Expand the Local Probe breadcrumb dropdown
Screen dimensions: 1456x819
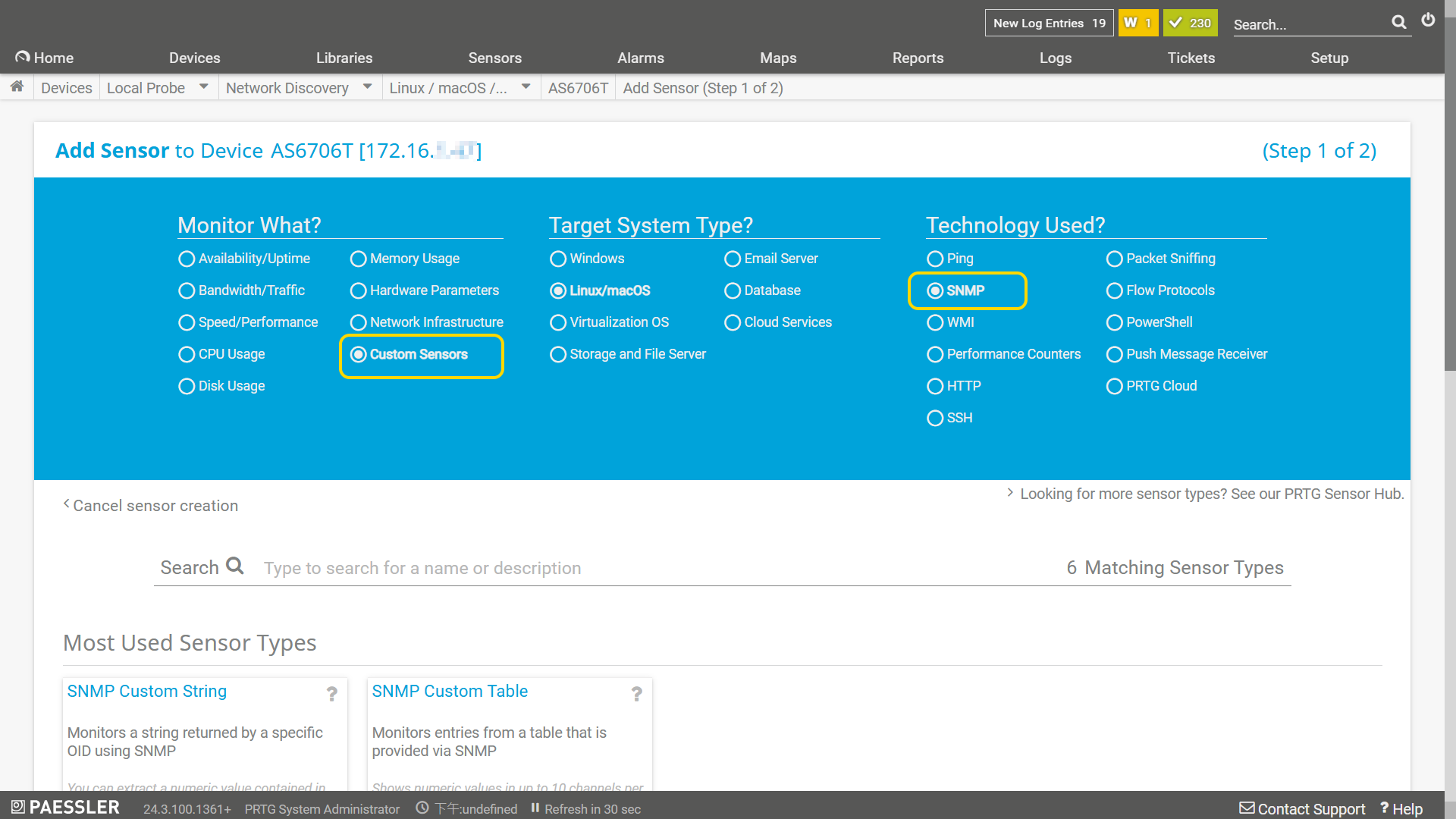point(203,86)
